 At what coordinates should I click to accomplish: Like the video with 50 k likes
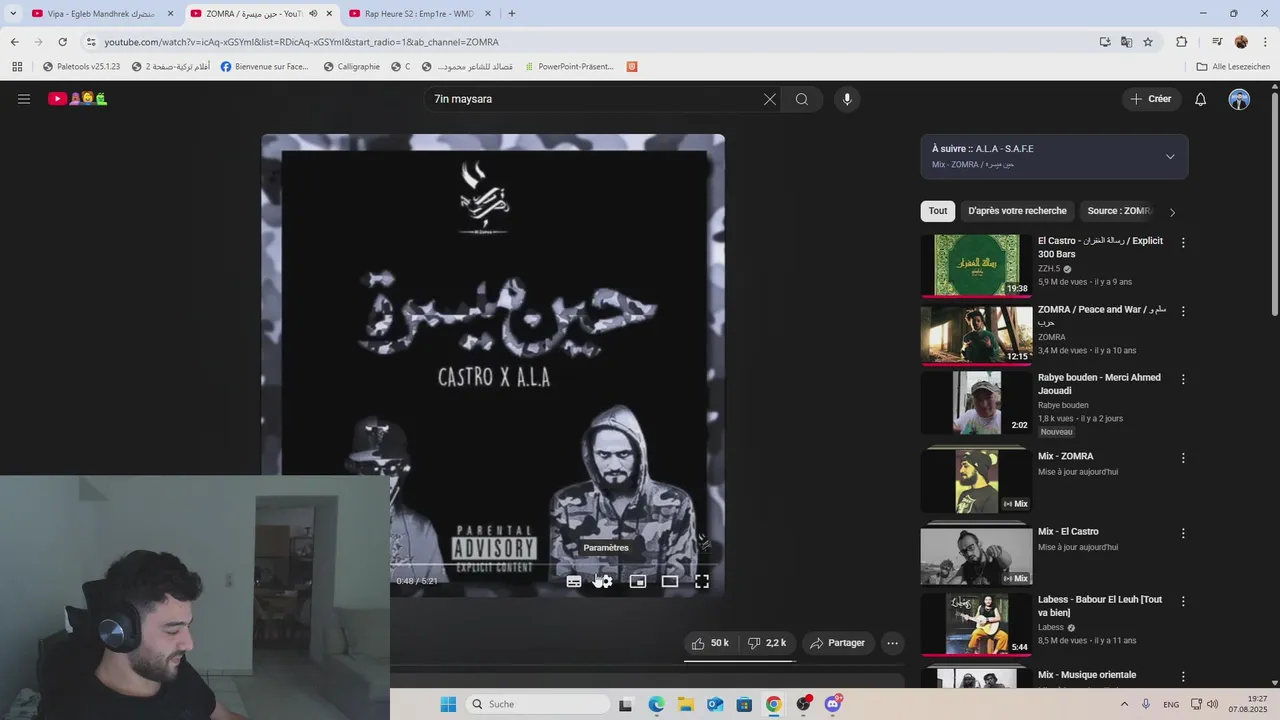711,643
